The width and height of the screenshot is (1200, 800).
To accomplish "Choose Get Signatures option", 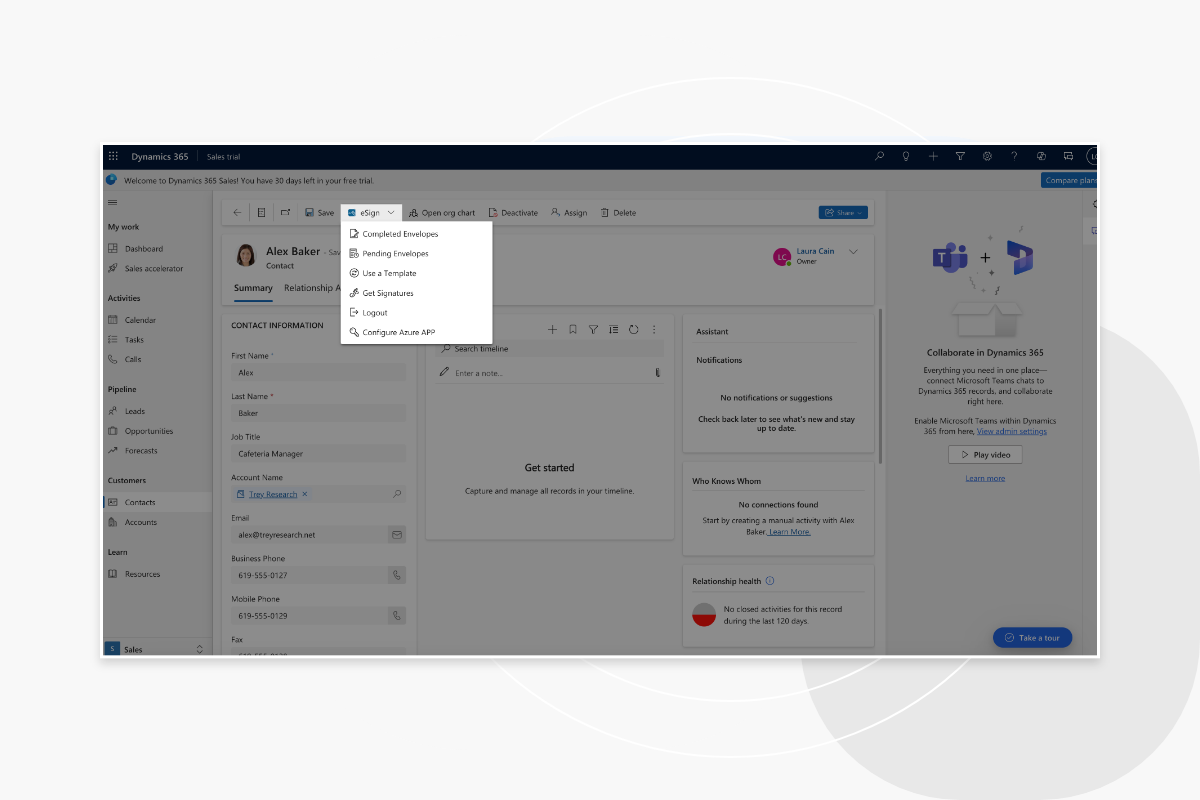I will pyautogui.click(x=416, y=293).
